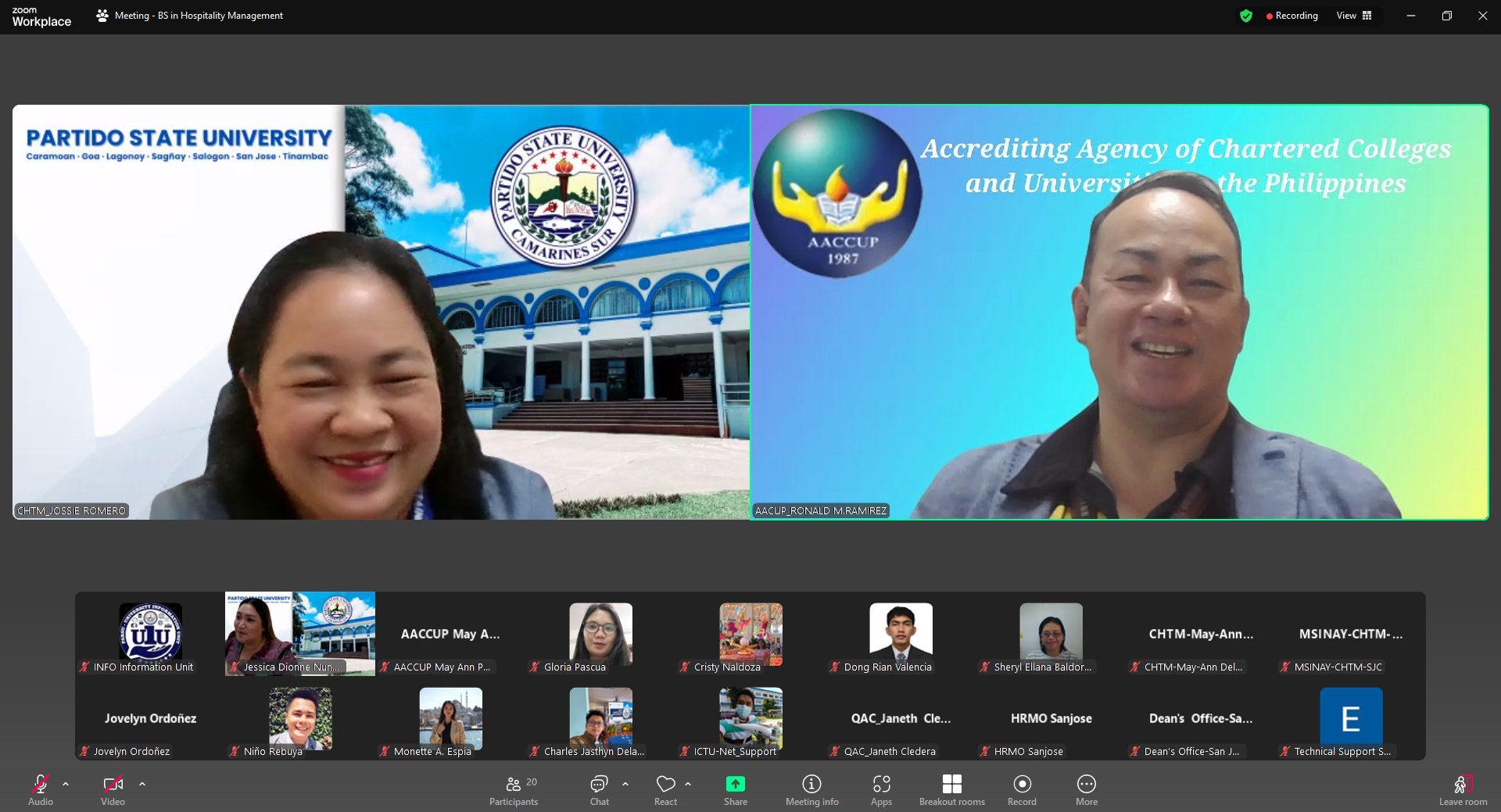Image resolution: width=1501 pixels, height=812 pixels.
Task: Expand audio options arrow next to Audio
Action: tap(66, 783)
